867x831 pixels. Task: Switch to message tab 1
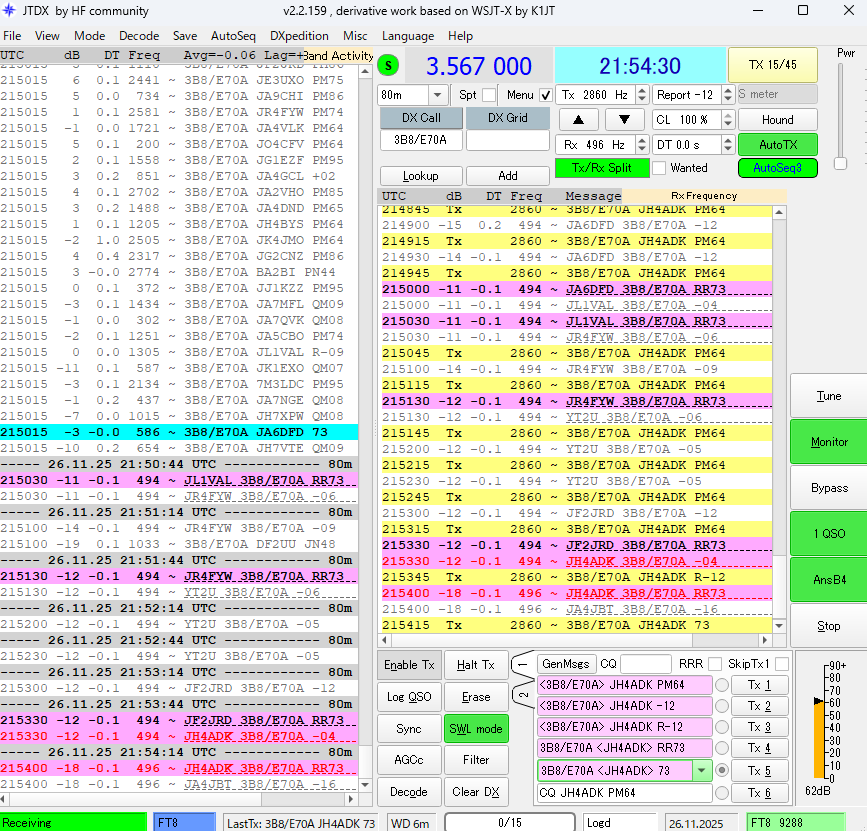[x=522, y=664]
